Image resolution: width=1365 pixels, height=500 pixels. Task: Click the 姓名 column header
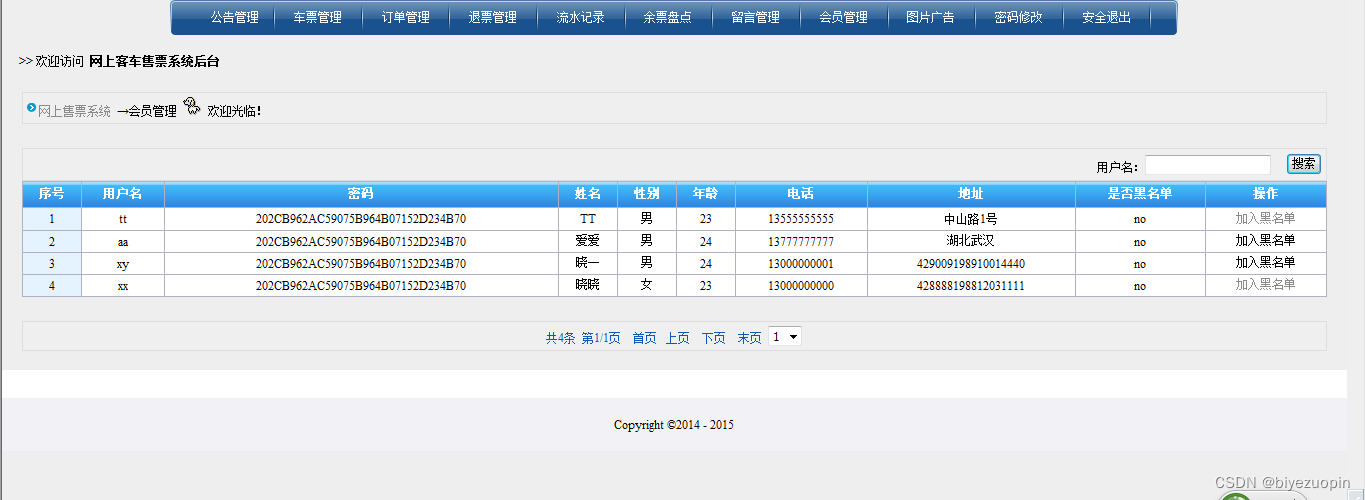click(x=588, y=194)
